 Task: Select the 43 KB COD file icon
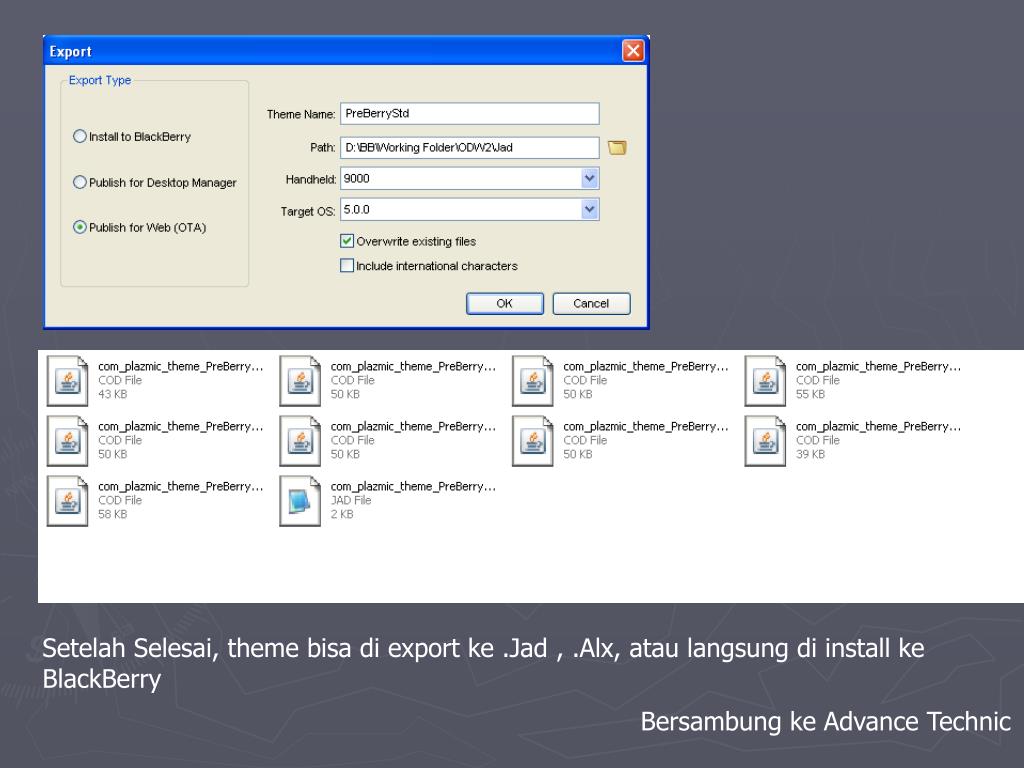click(x=67, y=381)
